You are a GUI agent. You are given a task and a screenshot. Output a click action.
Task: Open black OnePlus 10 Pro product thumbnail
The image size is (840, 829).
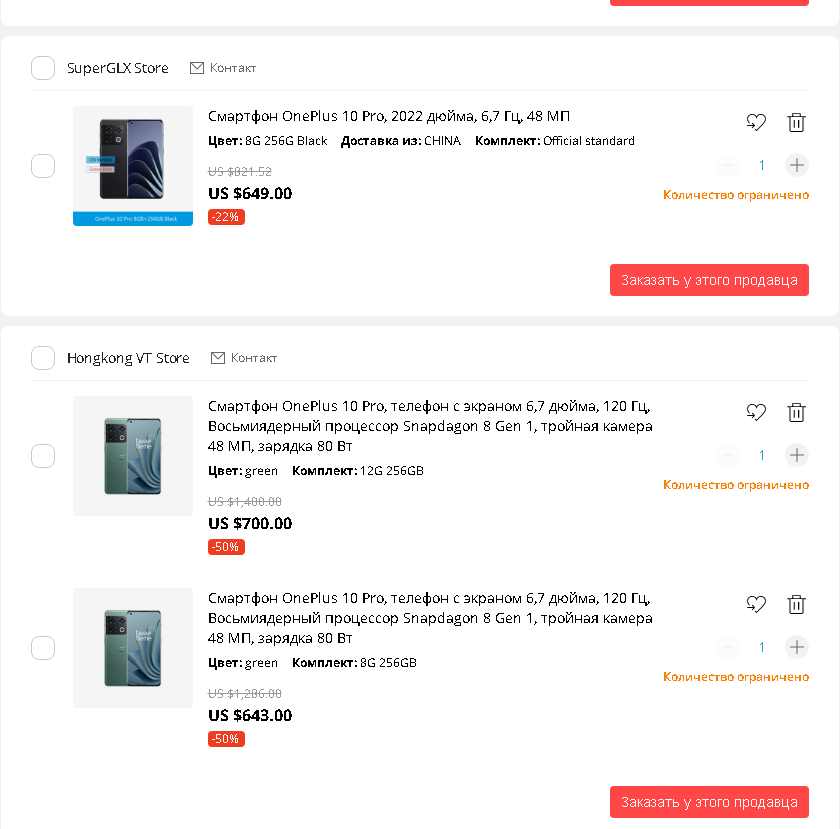tap(133, 166)
